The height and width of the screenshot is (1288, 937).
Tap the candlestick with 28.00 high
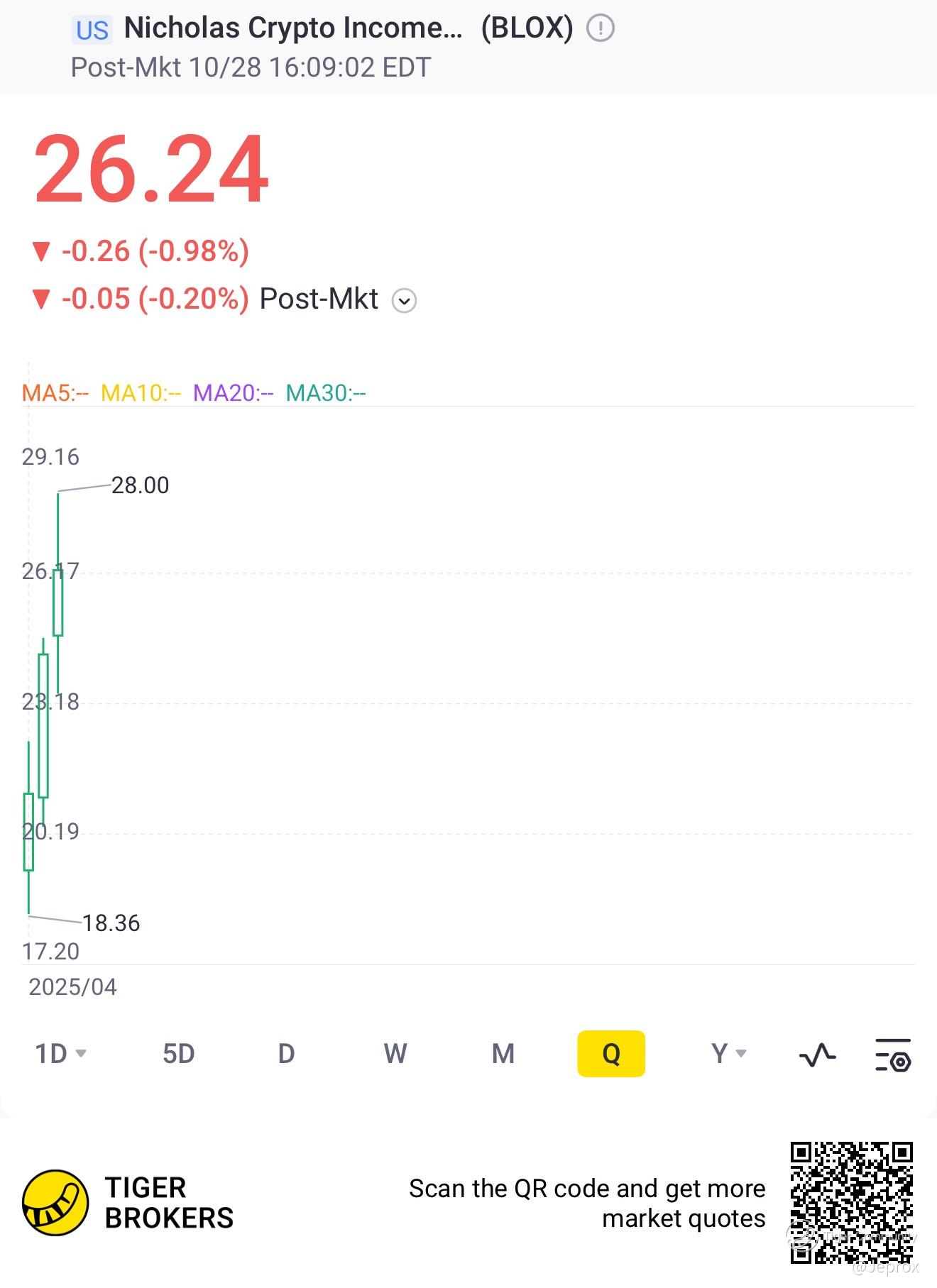tap(58, 602)
